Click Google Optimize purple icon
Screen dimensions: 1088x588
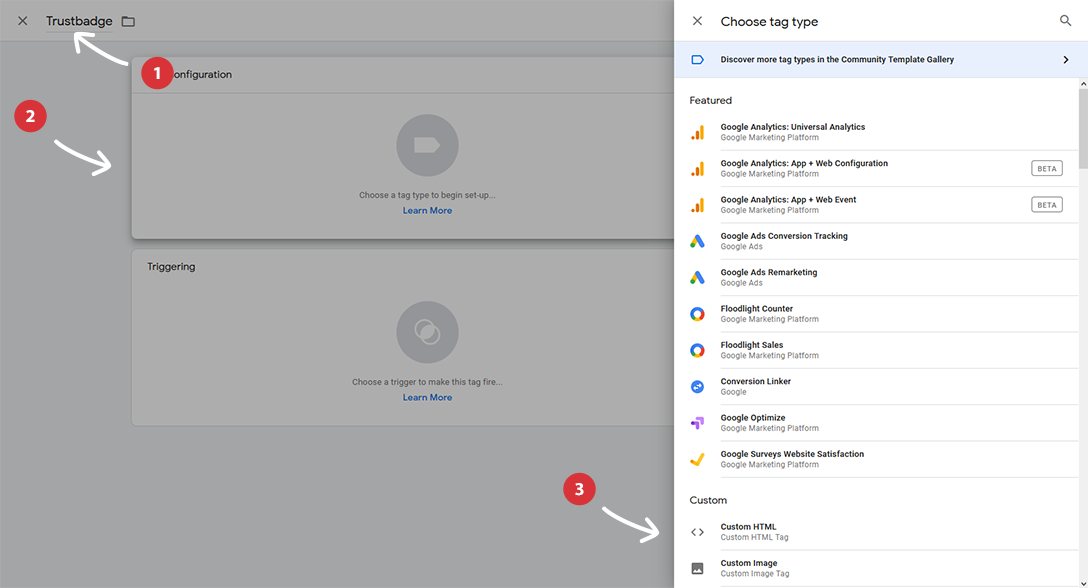pyautogui.click(x=697, y=423)
